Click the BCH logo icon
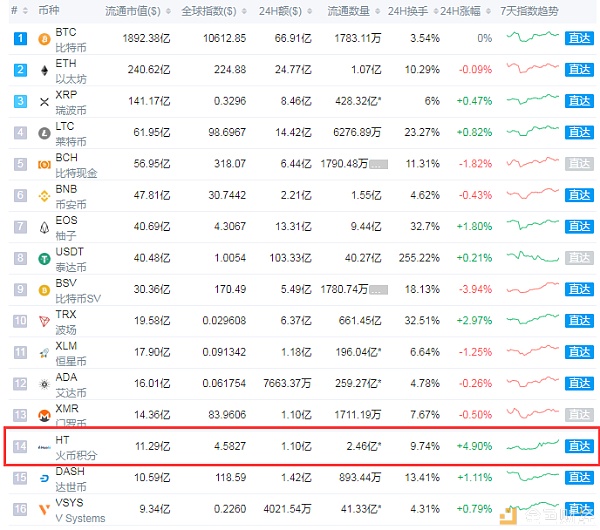The width and height of the screenshot is (600, 530). pos(44,165)
